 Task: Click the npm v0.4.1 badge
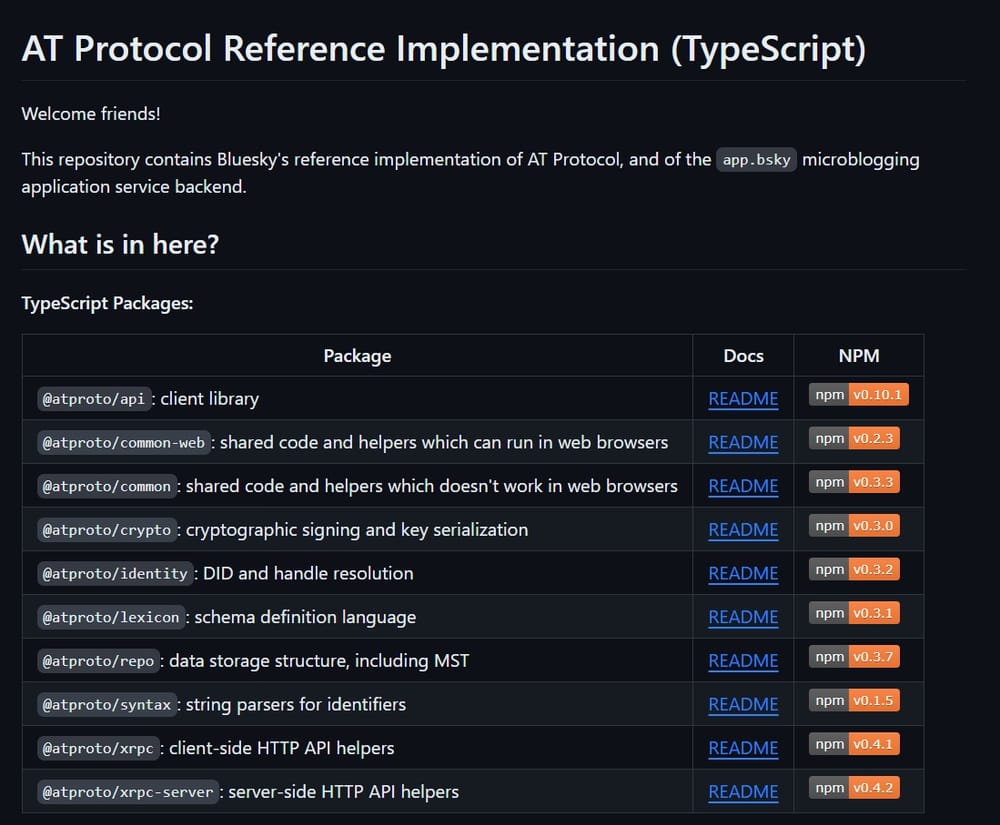pyautogui.click(x=854, y=744)
